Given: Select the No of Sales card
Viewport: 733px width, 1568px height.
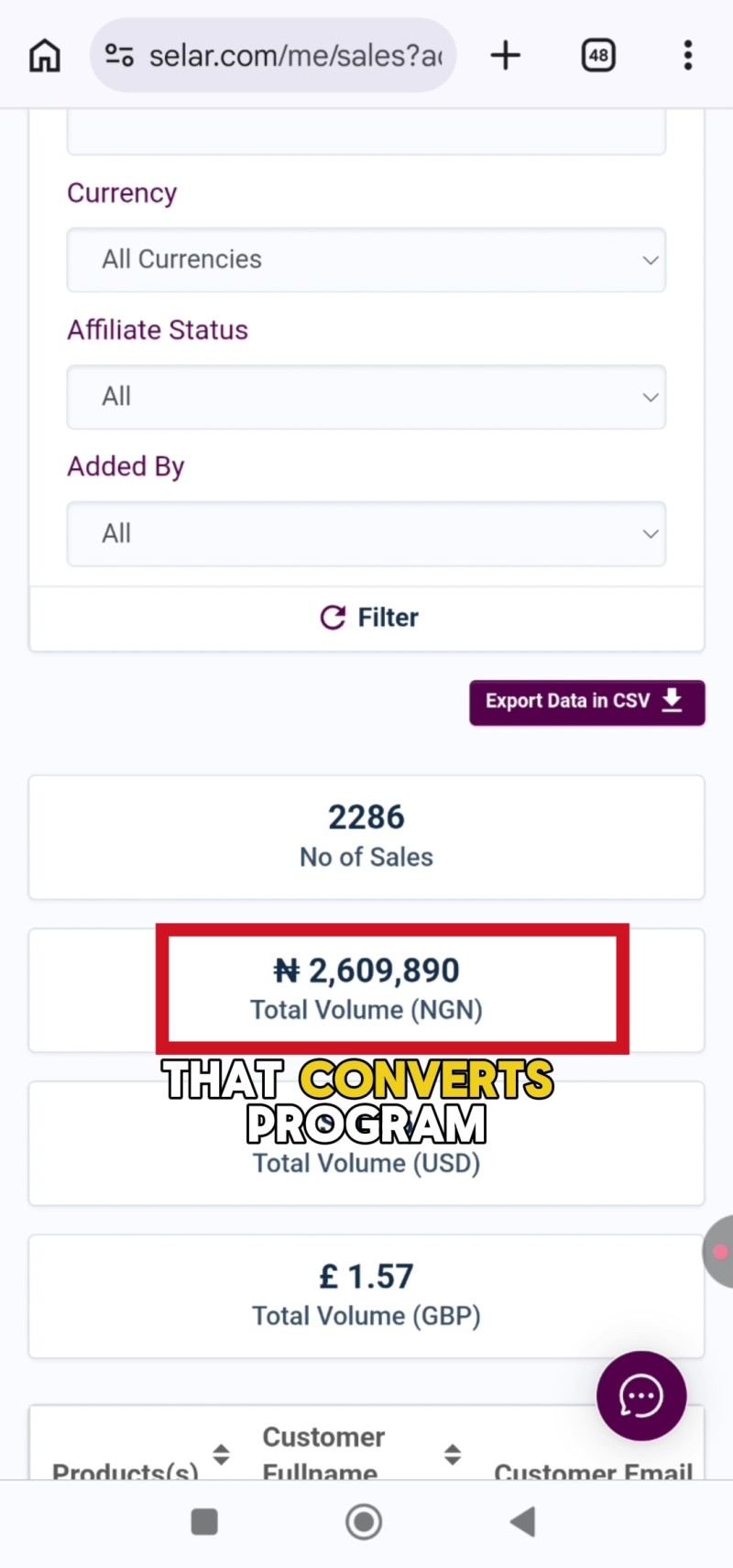Looking at the screenshot, I should click(366, 837).
